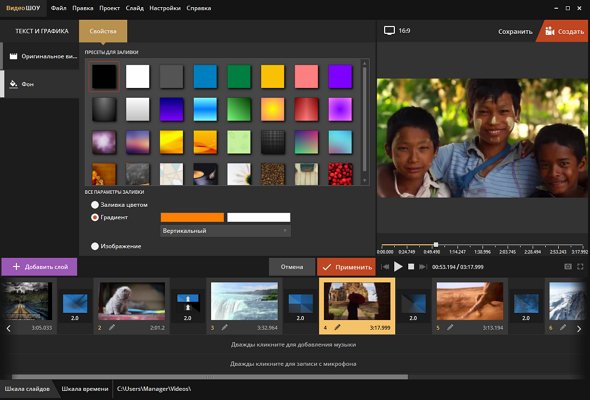Click the play button under preview
This screenshot has height=400, width=590.
coord(398,267)
